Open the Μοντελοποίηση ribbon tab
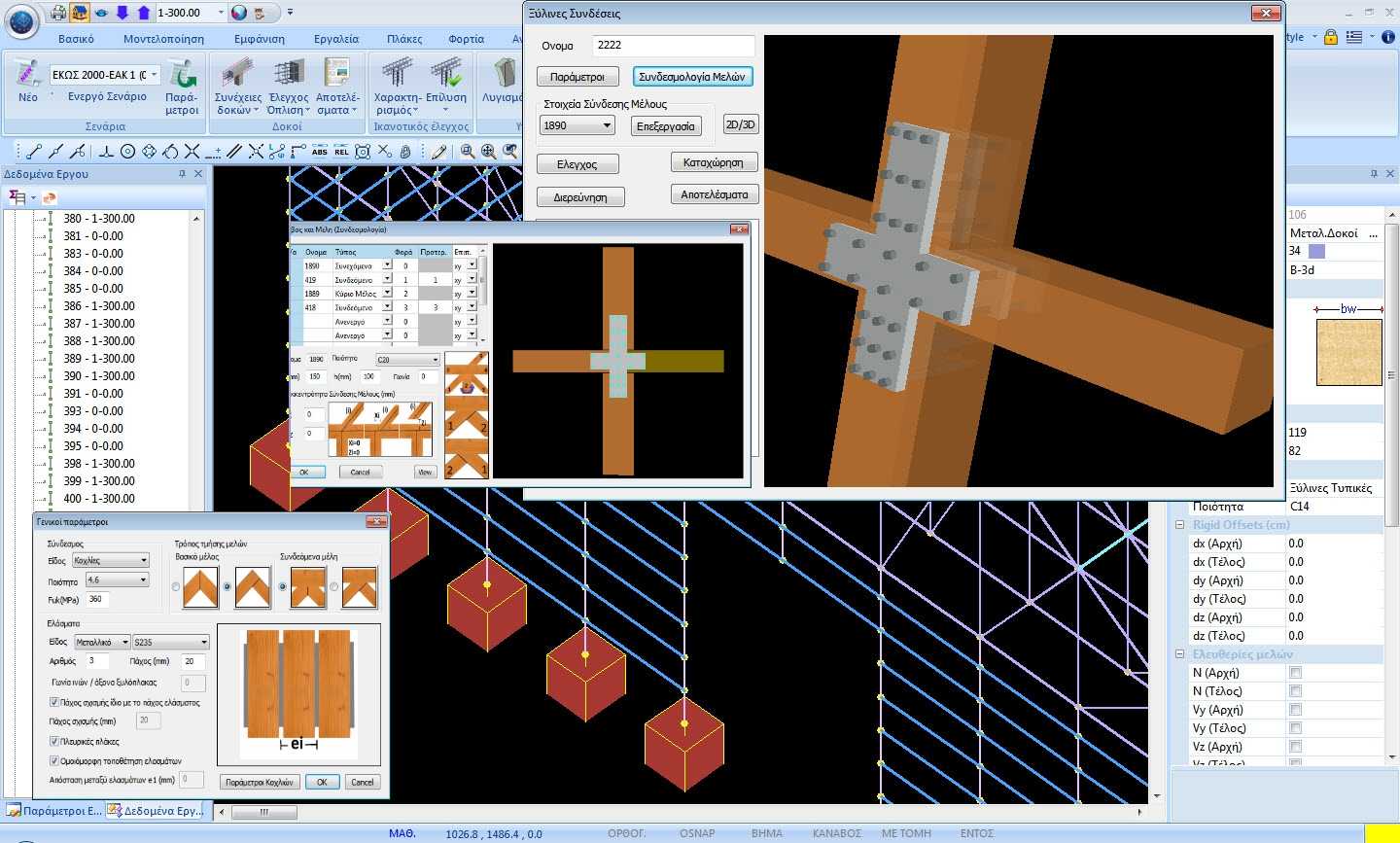The image size is (1400, 843). point(163,39)
